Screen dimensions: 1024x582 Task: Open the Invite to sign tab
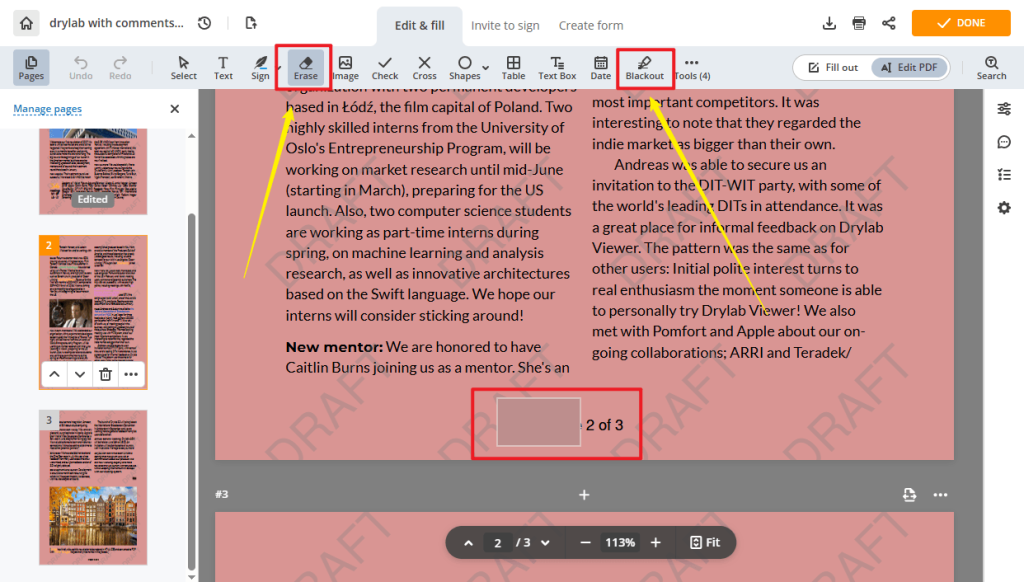(x=505, y=25)
